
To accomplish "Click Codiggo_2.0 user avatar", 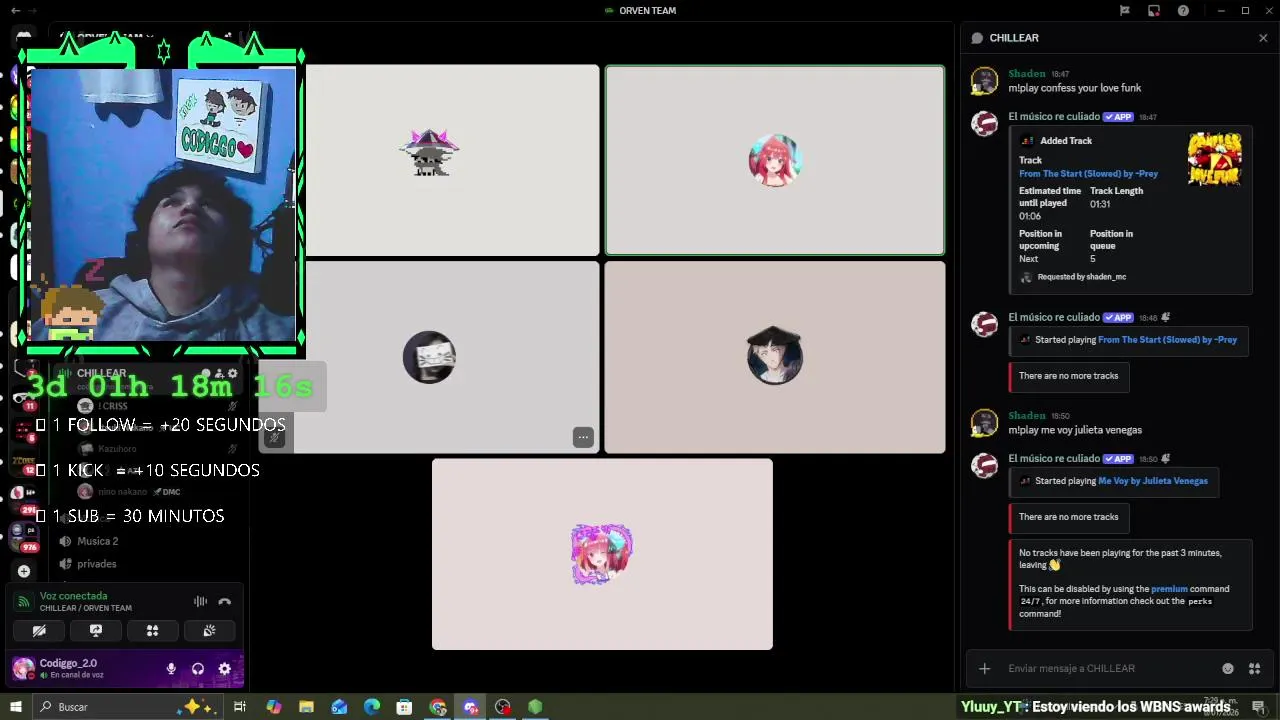I will pyautogui.click(x=23, y=668).
